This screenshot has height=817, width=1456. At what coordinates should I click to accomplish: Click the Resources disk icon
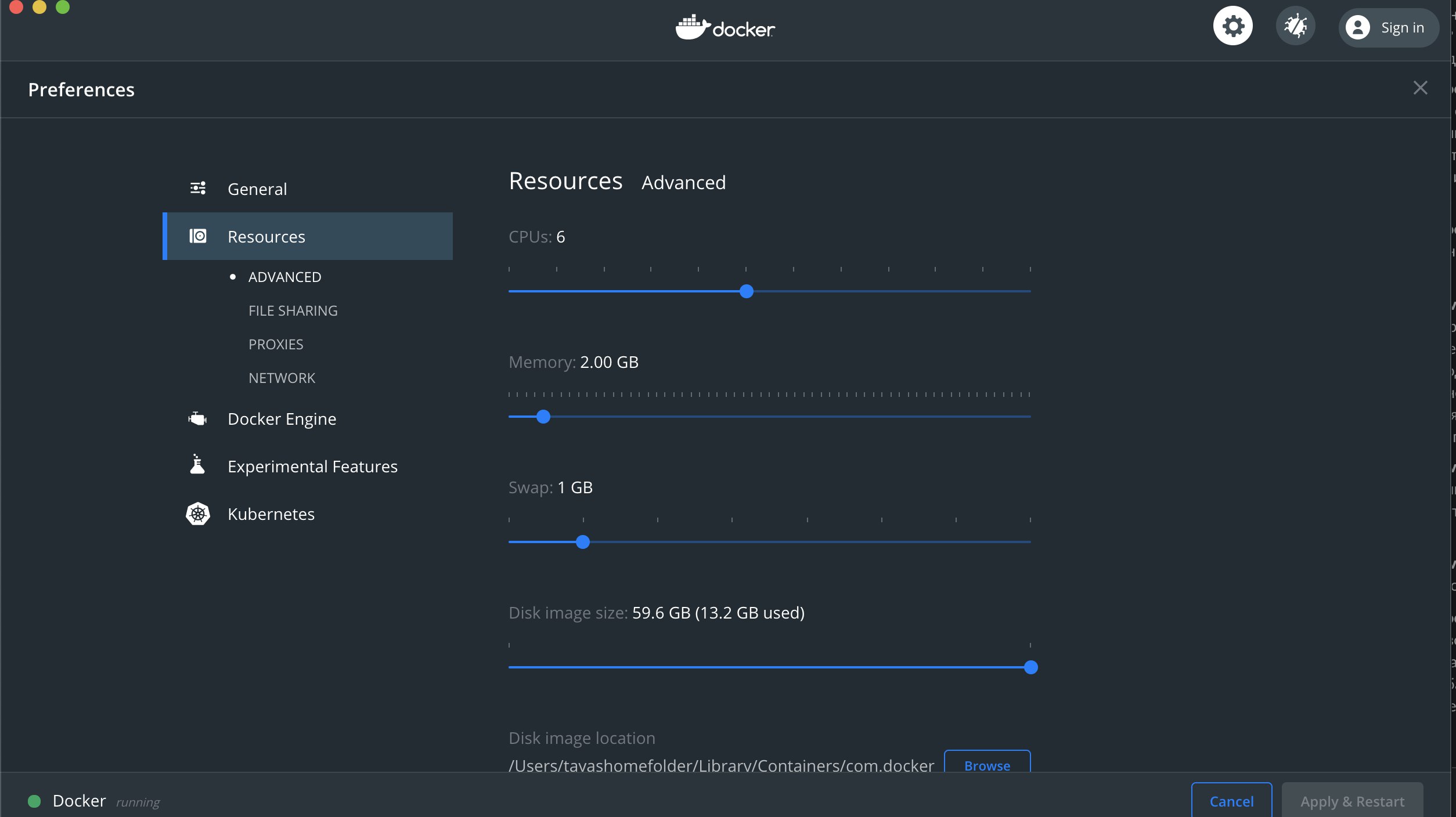pyautogui.click(x=198, y=236)
